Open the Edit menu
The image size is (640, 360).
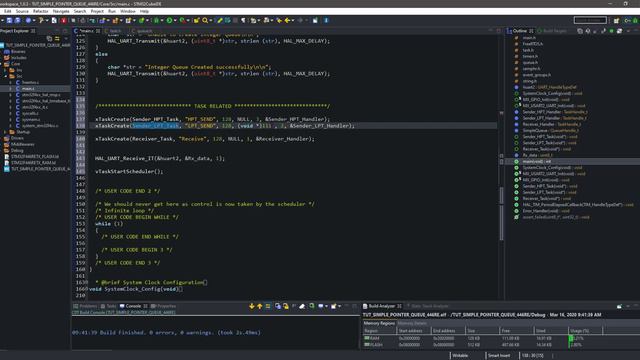[7, 11]
